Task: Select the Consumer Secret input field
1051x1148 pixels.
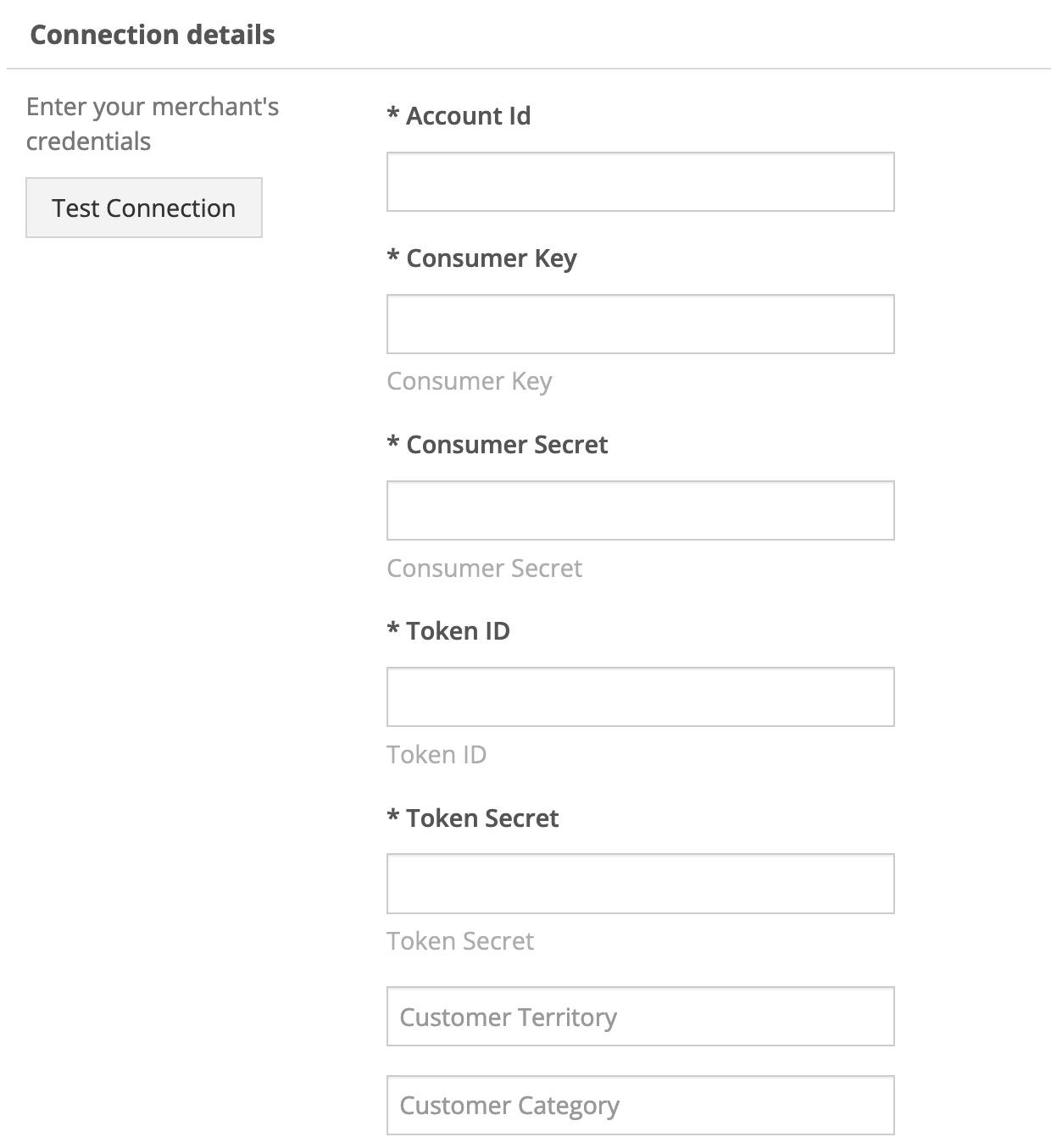Action: 640,510
